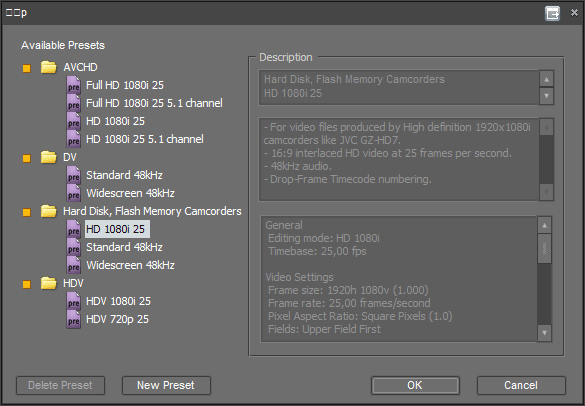The height and width of the screenshot is (406, 585).
Task: Click 'Pixel Aspect Ratio: Square Pixels (1.0)' text
Action: 360,316
